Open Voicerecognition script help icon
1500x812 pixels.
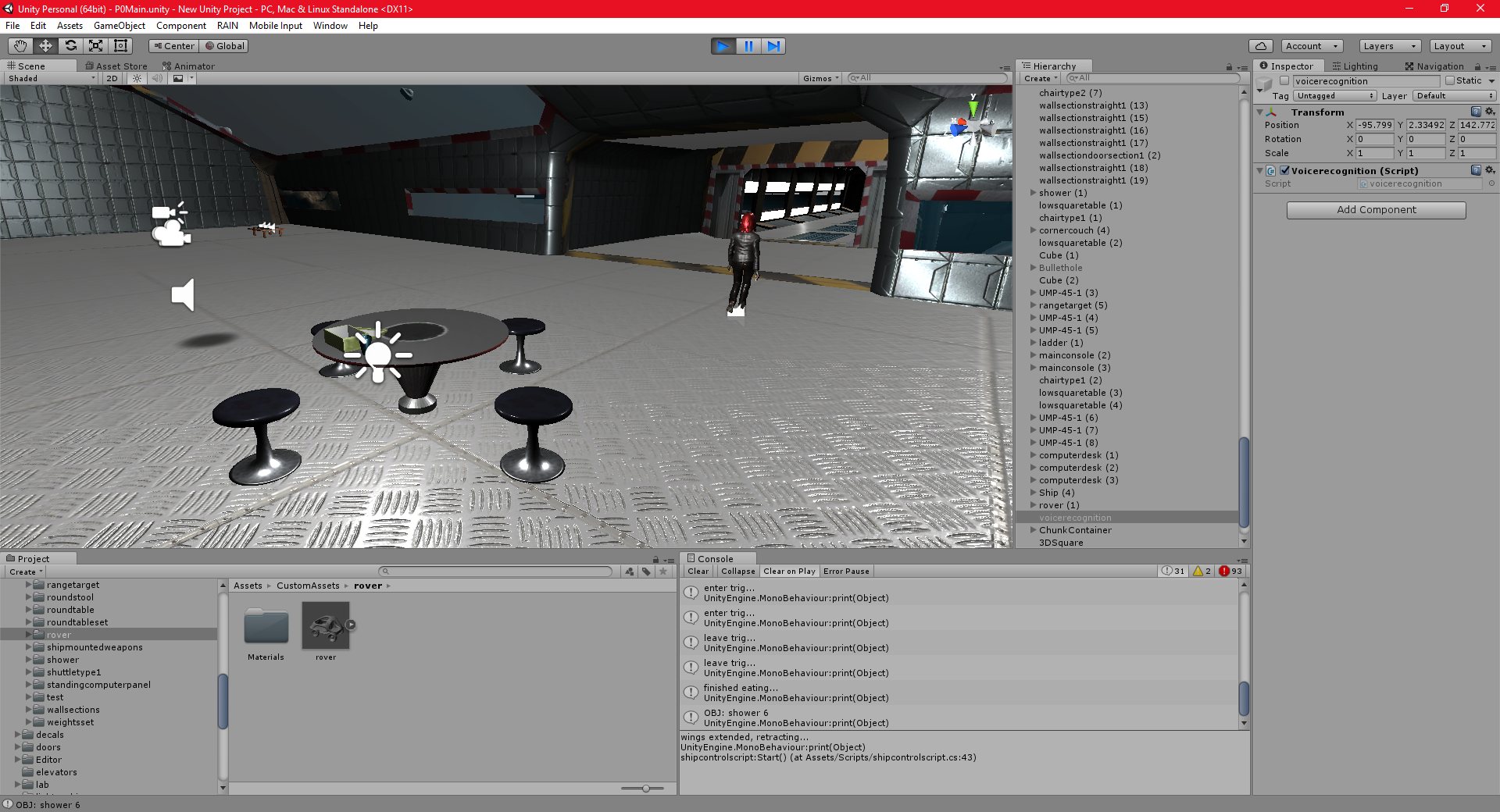1476,170
